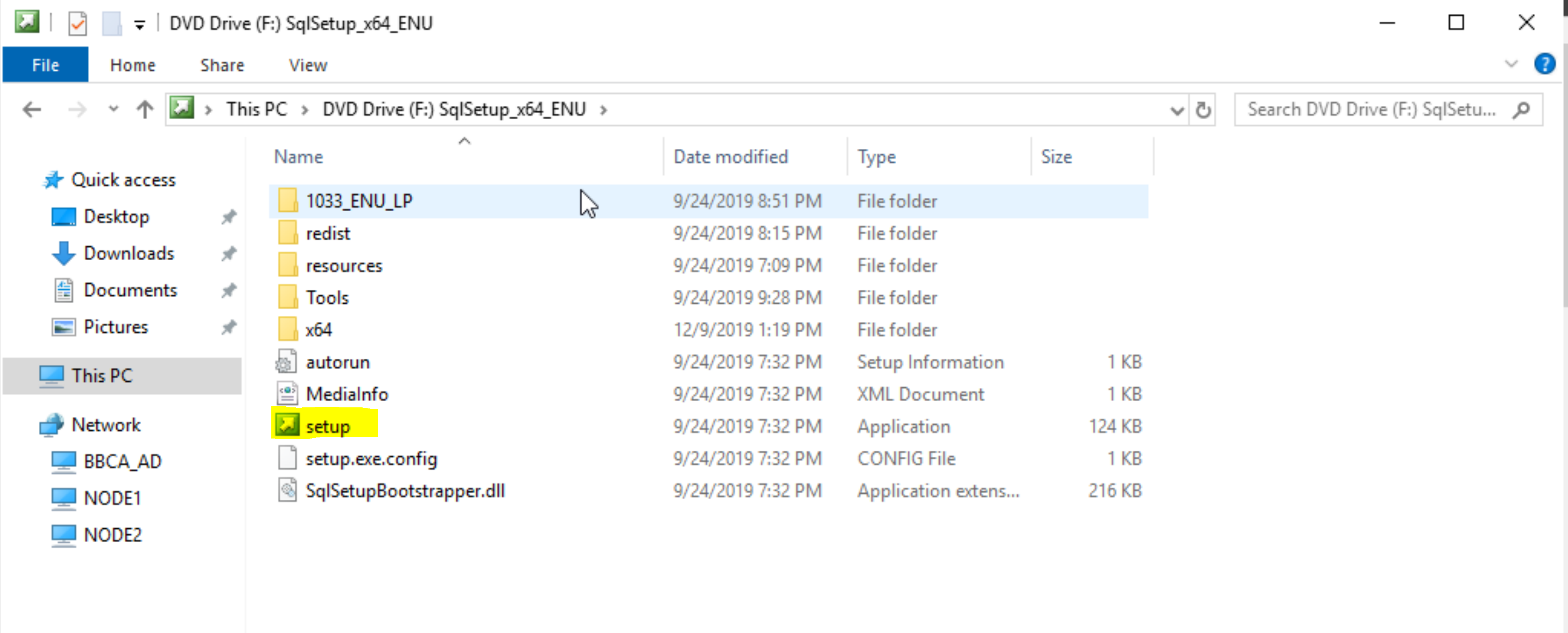
Task: Open Pictures in the navigation pane
Action: pyautogui.click(x=116, y=328)
